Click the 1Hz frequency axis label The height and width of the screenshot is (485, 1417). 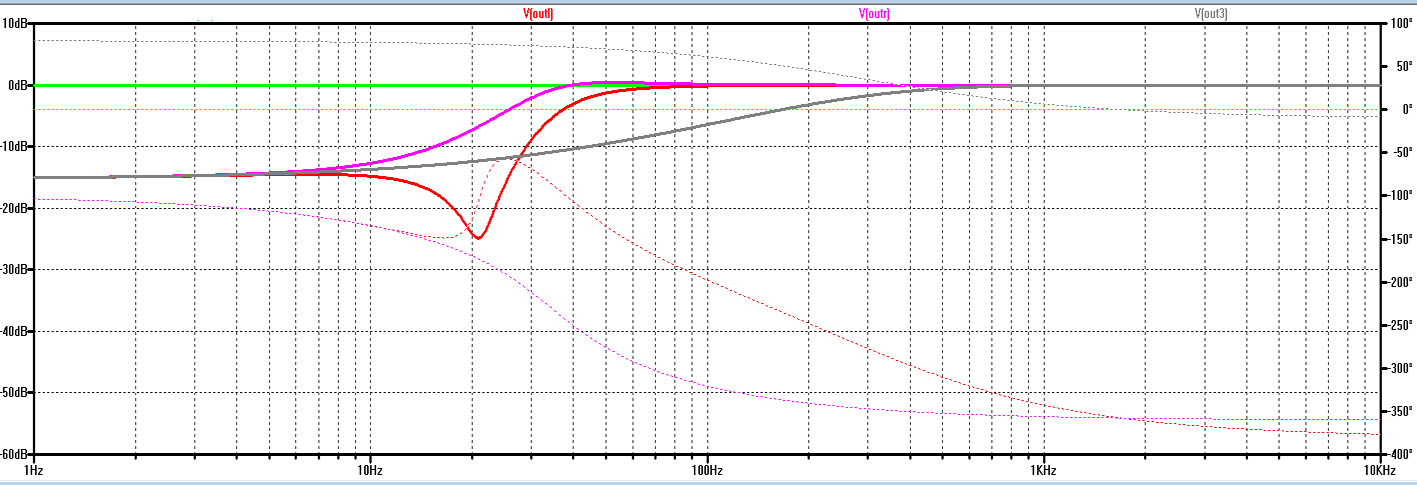[x=33, y=470]
